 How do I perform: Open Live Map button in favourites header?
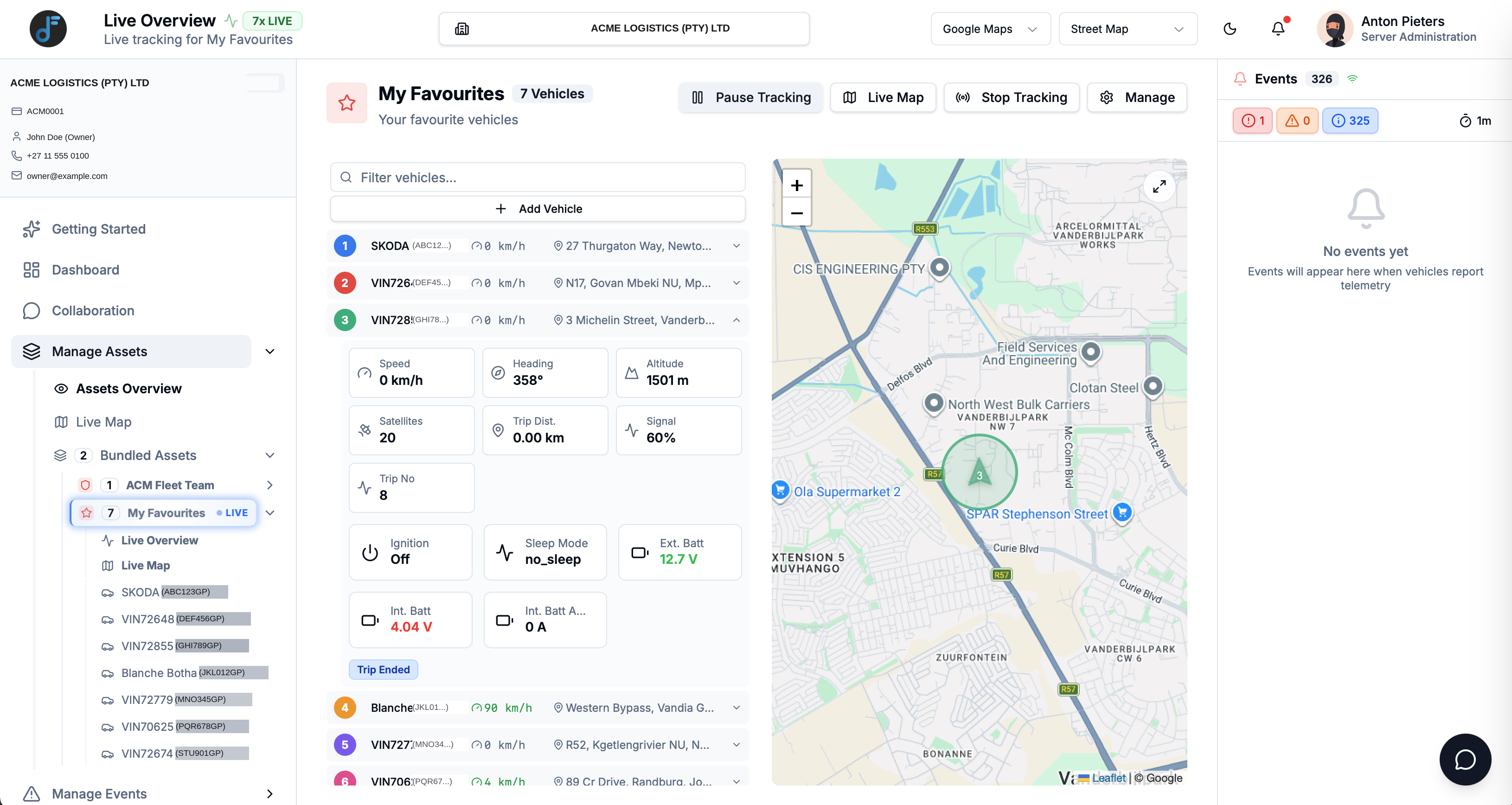pos(883,97)
